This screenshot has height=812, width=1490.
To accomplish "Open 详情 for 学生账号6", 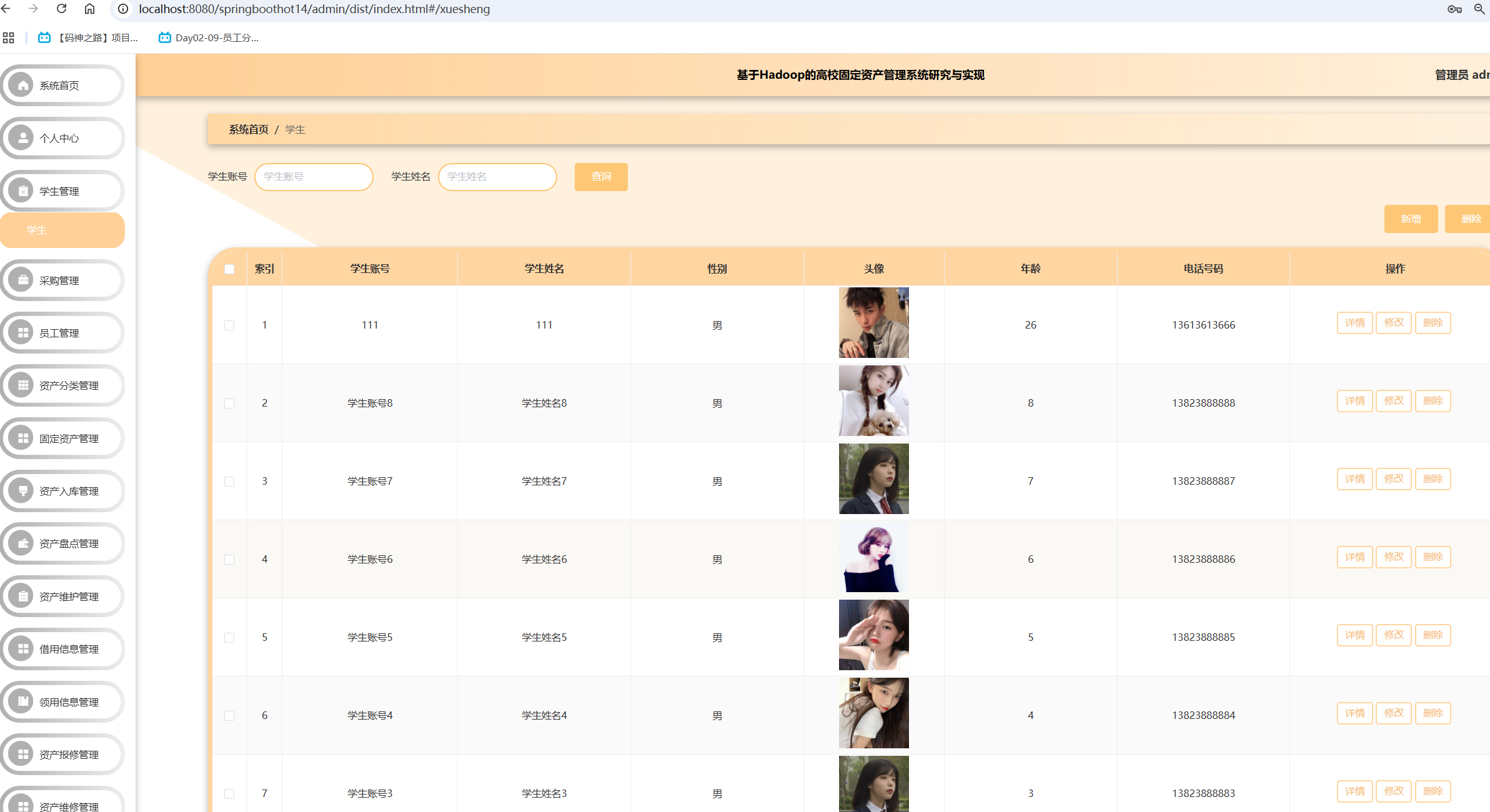I will coord(1354,557).
